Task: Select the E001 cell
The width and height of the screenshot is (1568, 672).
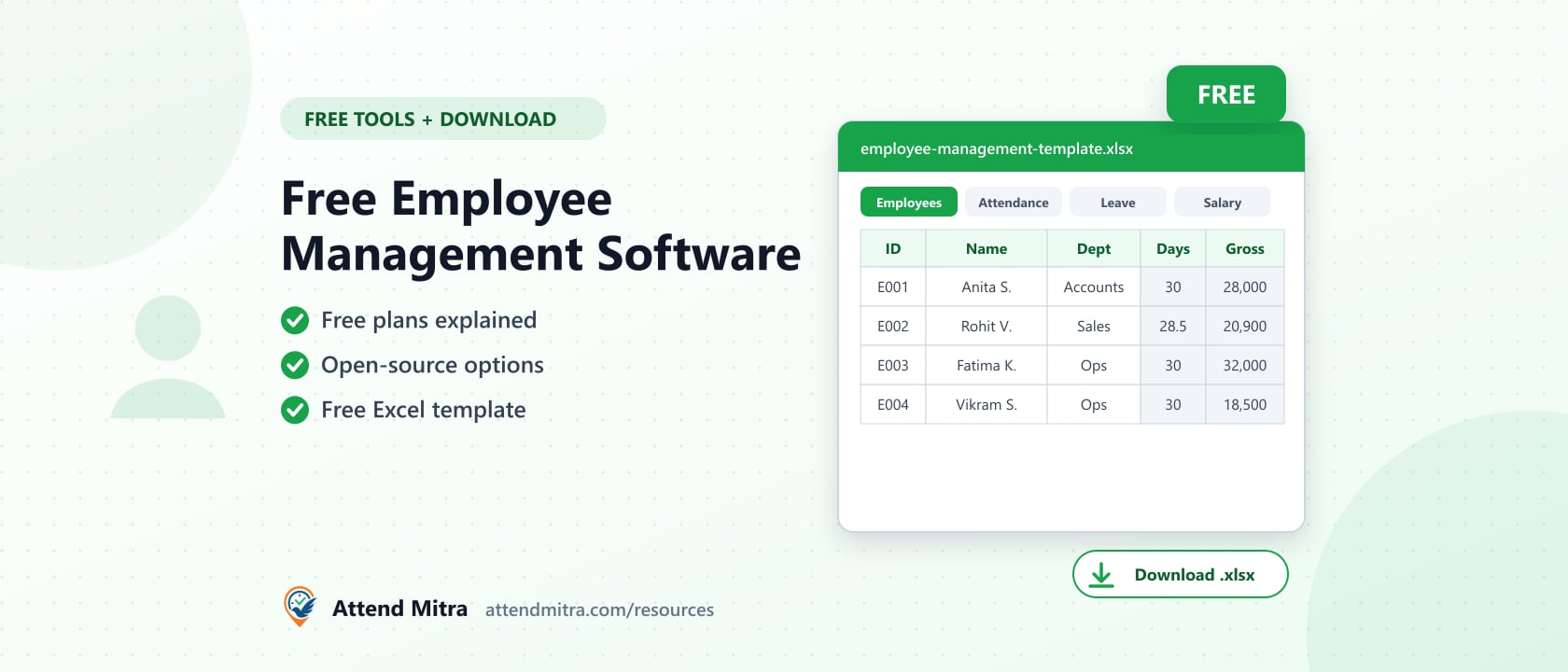Action: pyautogui.click(x=893, y=287)
